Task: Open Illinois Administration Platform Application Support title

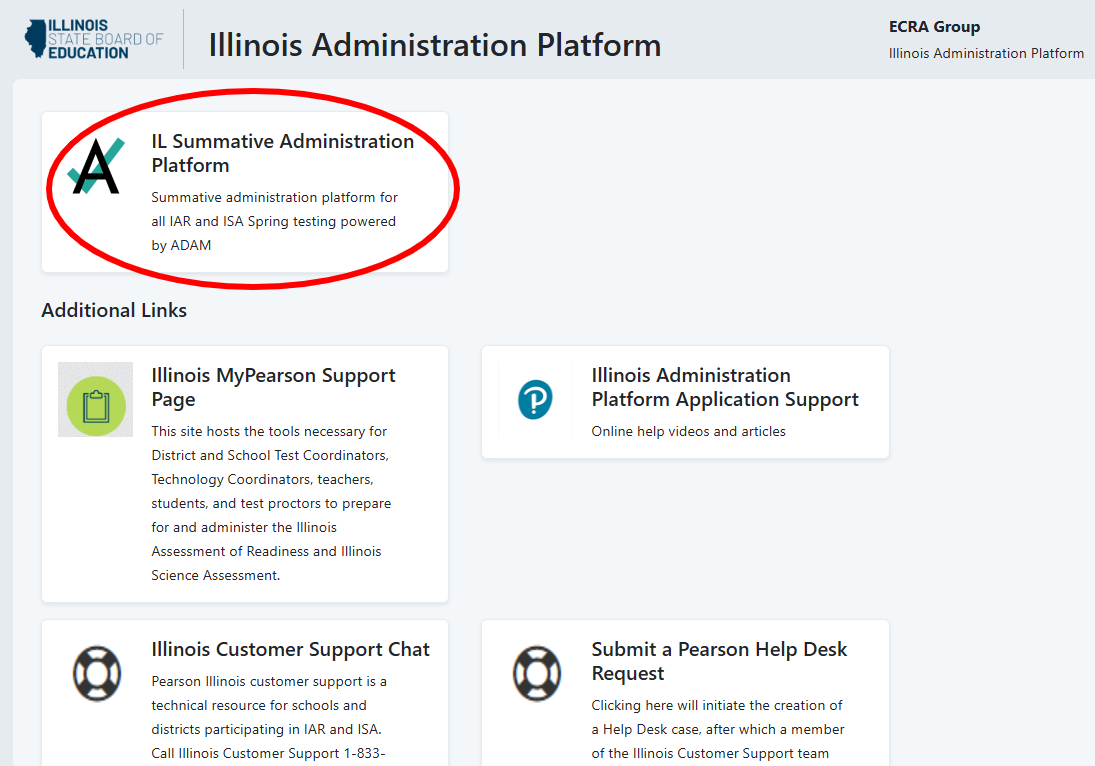Action: point(725,387)
